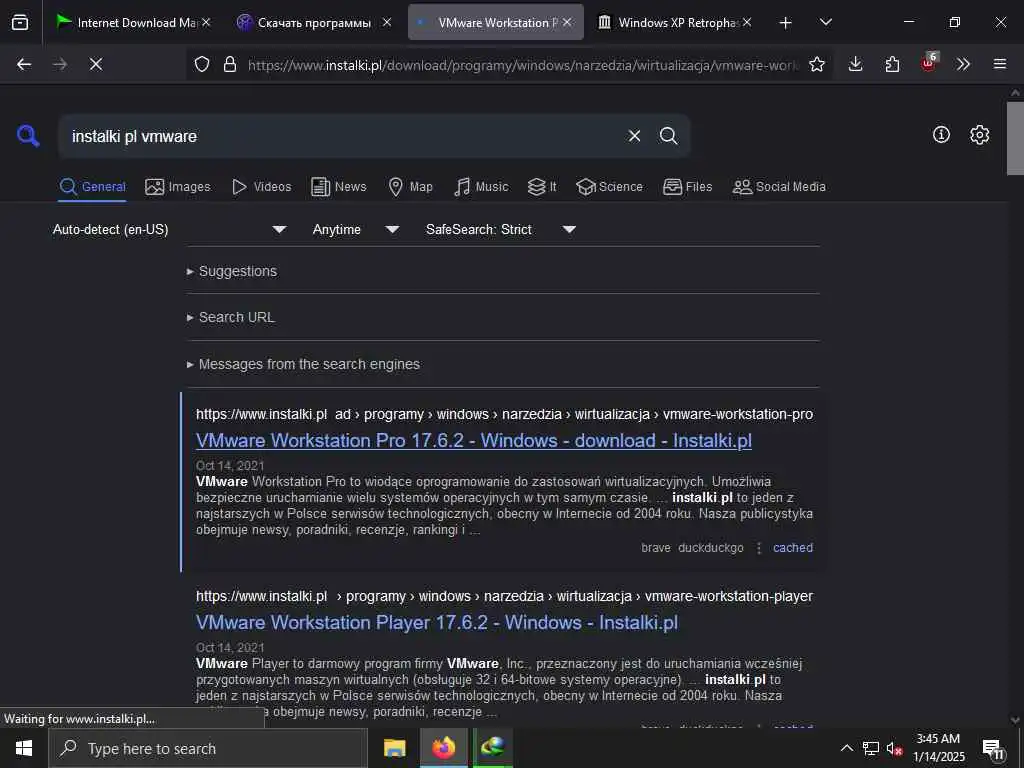The width and height of the screenshot is (1024, 768).
Task: Submit the search with the magnifier button
Action: (668, 136)
